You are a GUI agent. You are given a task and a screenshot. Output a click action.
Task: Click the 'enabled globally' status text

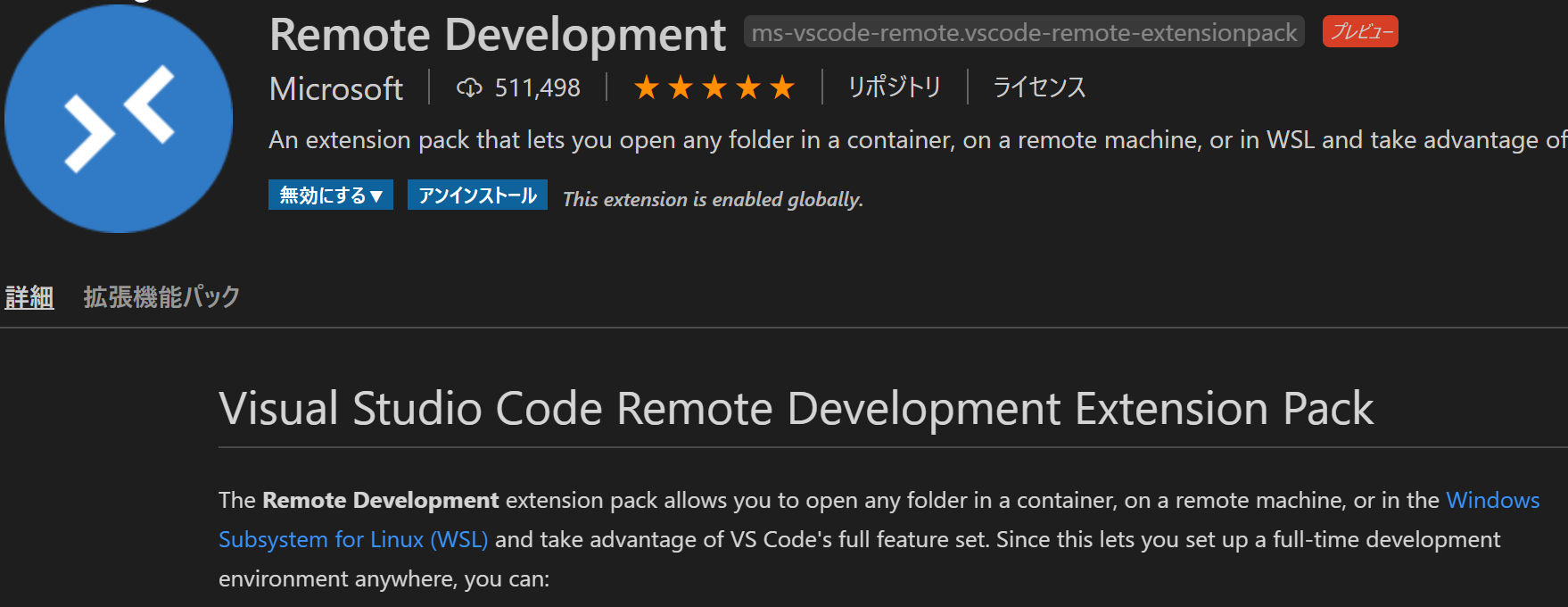pyautogui.click(x=713, y=199)
